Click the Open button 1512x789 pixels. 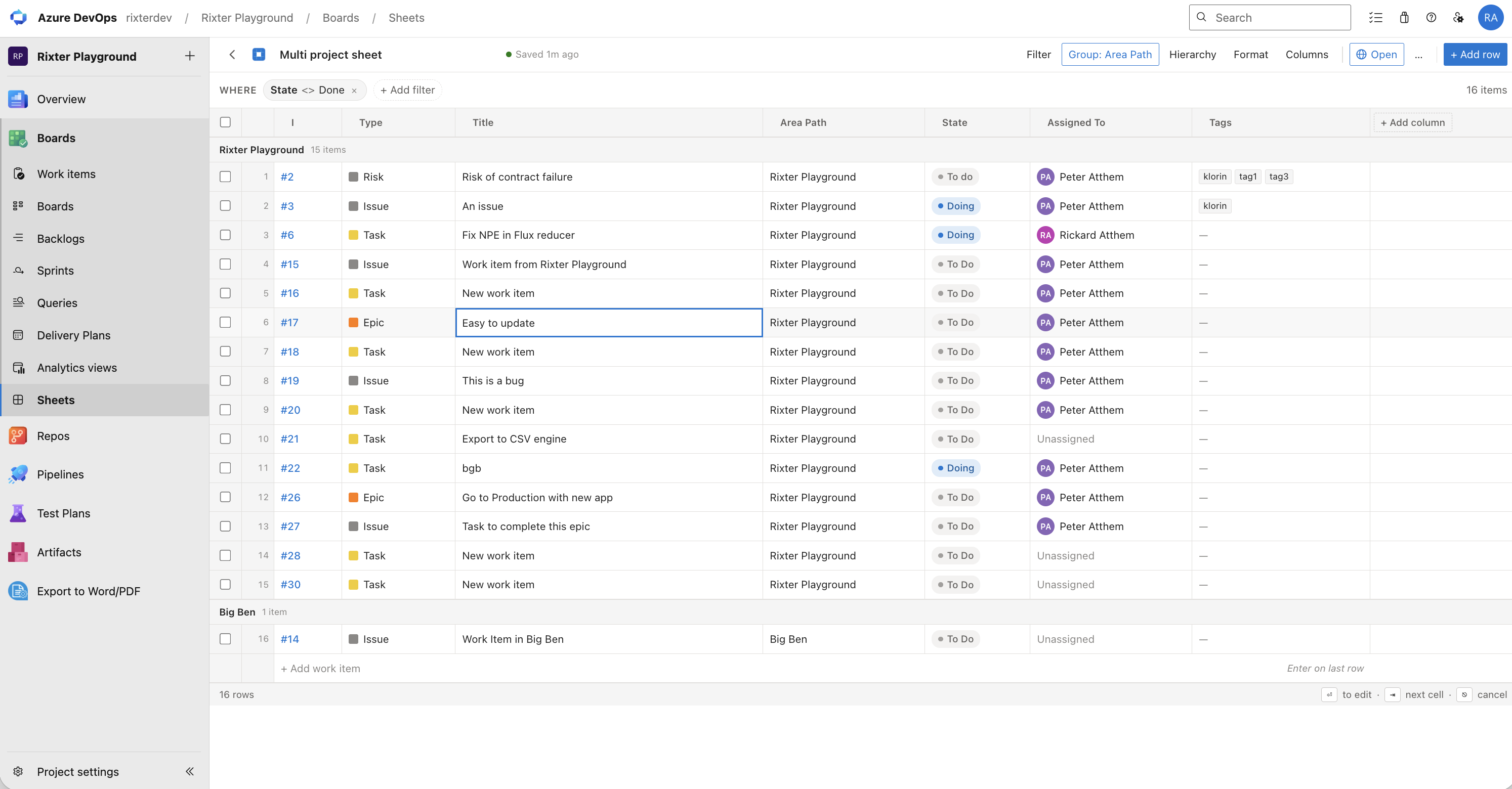tap(1376, 55)
